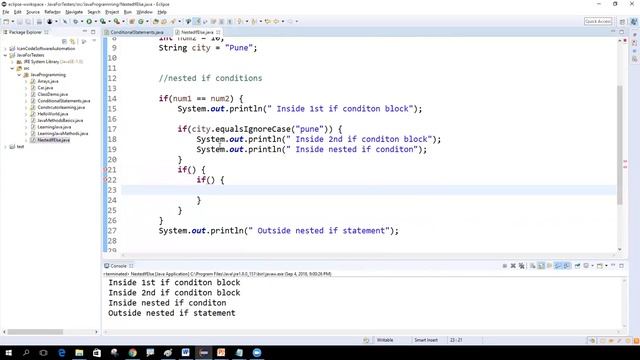This screenshot has width=640, height=360.
Task: Expand the JRE System Library node
Action: click(13, 61)
